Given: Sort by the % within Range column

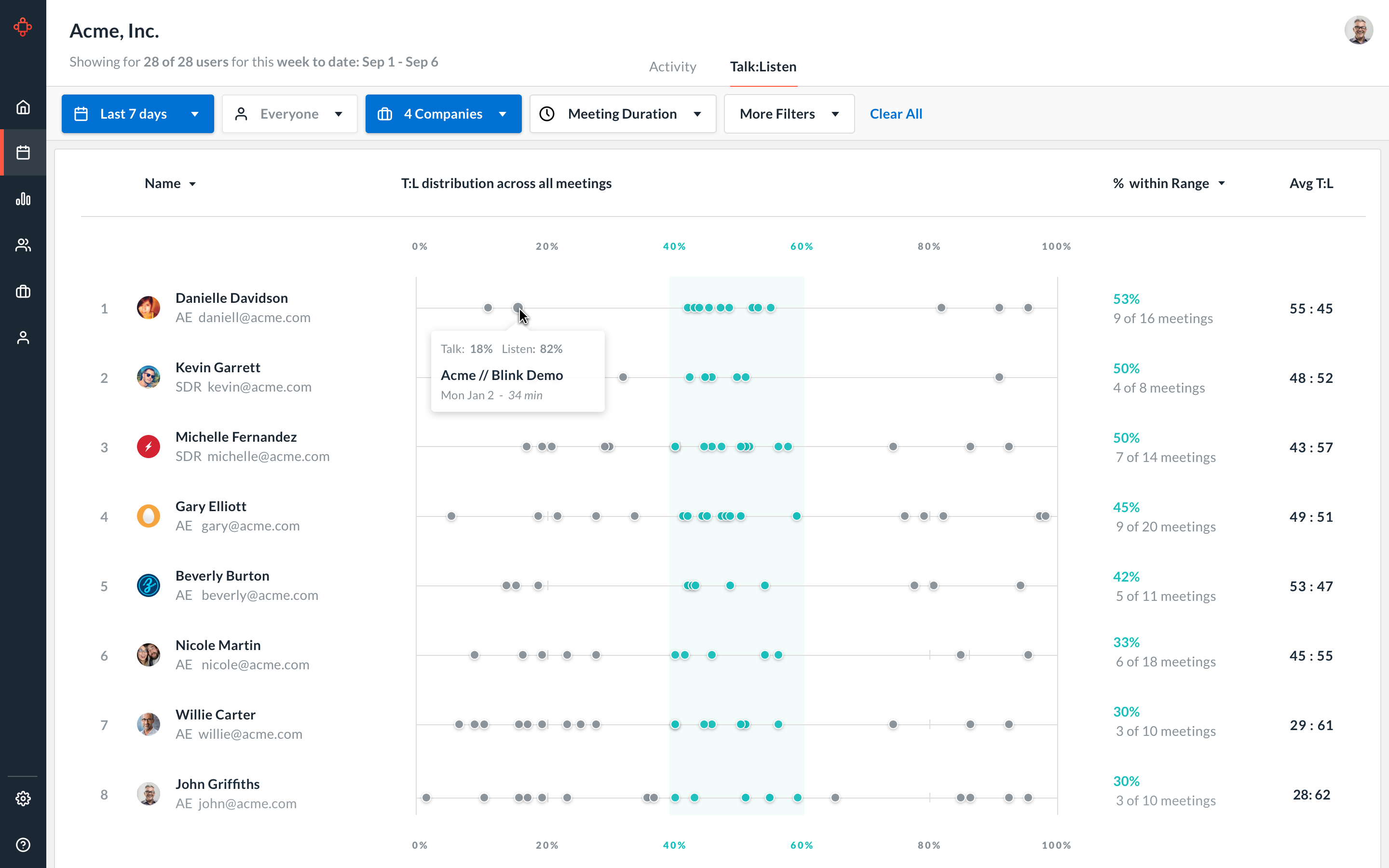Looking at the screenshot, I should [x=1169, y=183].
